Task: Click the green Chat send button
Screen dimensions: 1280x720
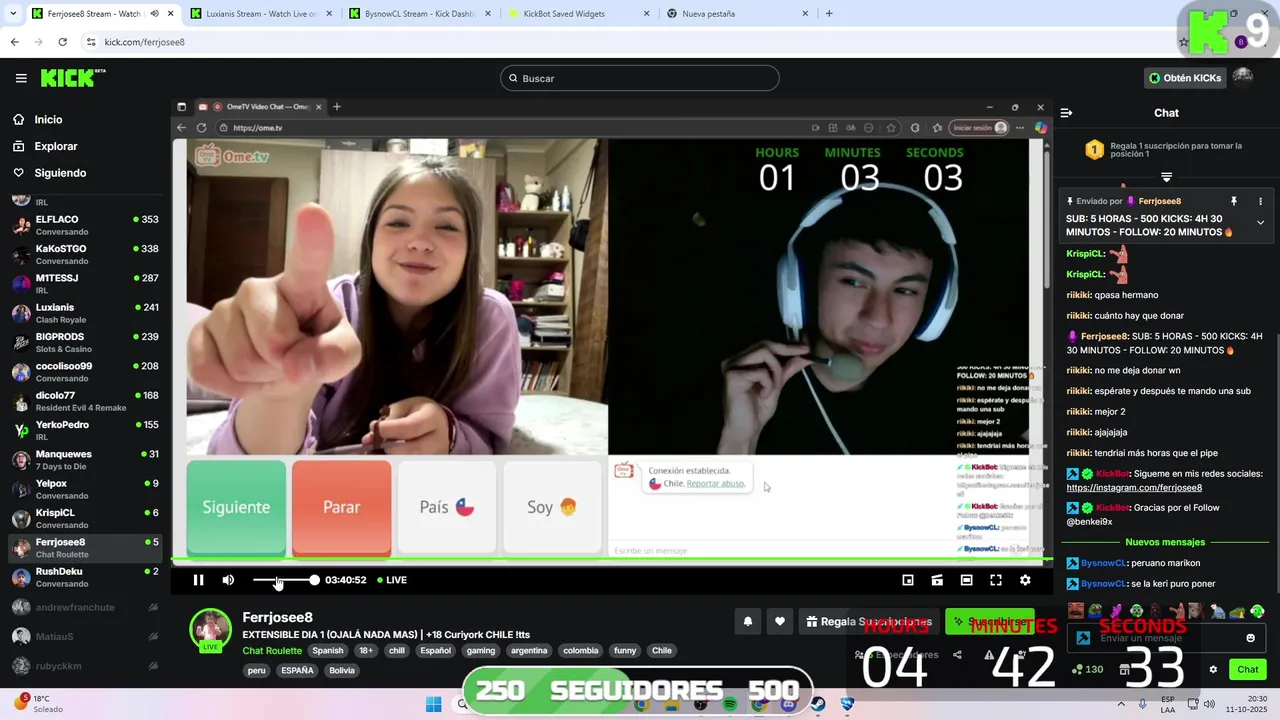Action: 1248,670
